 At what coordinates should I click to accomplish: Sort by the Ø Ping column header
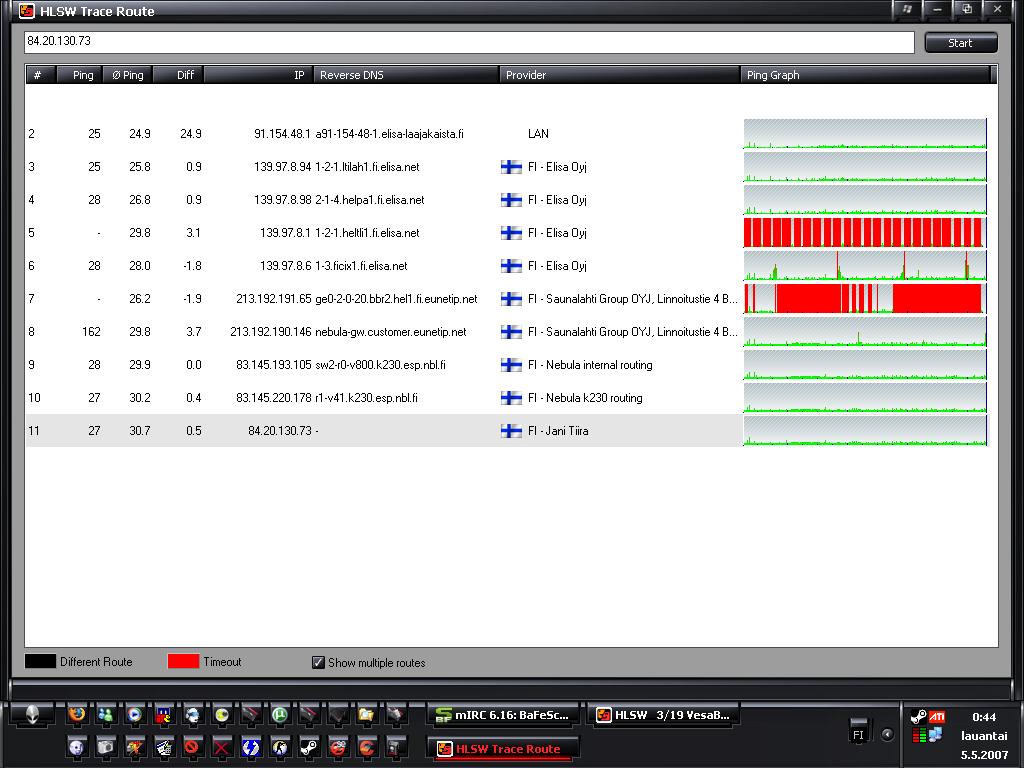click(128, 75)
